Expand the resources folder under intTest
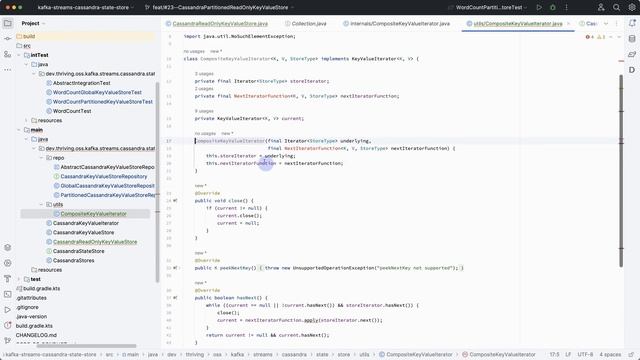This screenshot has height=360, width=640. [27, 120]
